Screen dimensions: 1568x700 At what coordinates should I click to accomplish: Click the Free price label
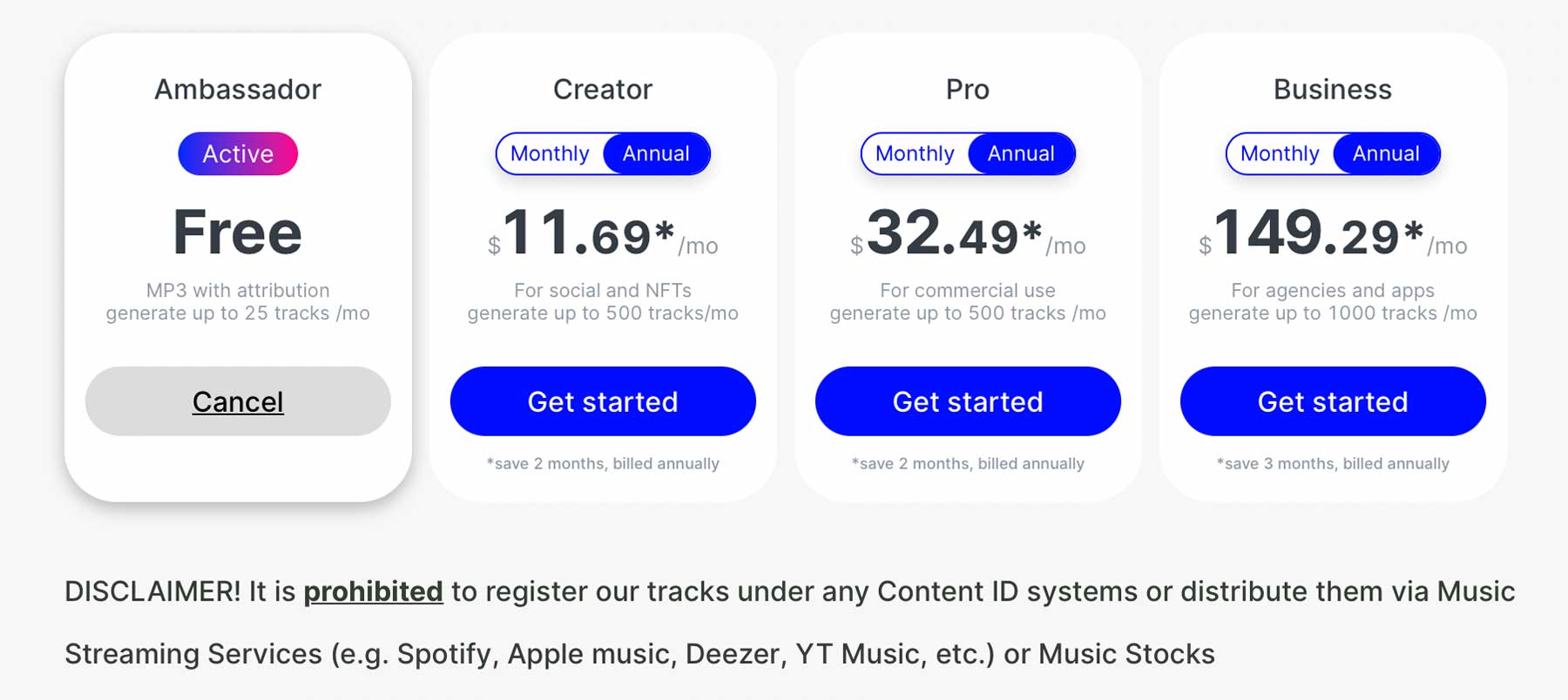[x=237, y=231]
